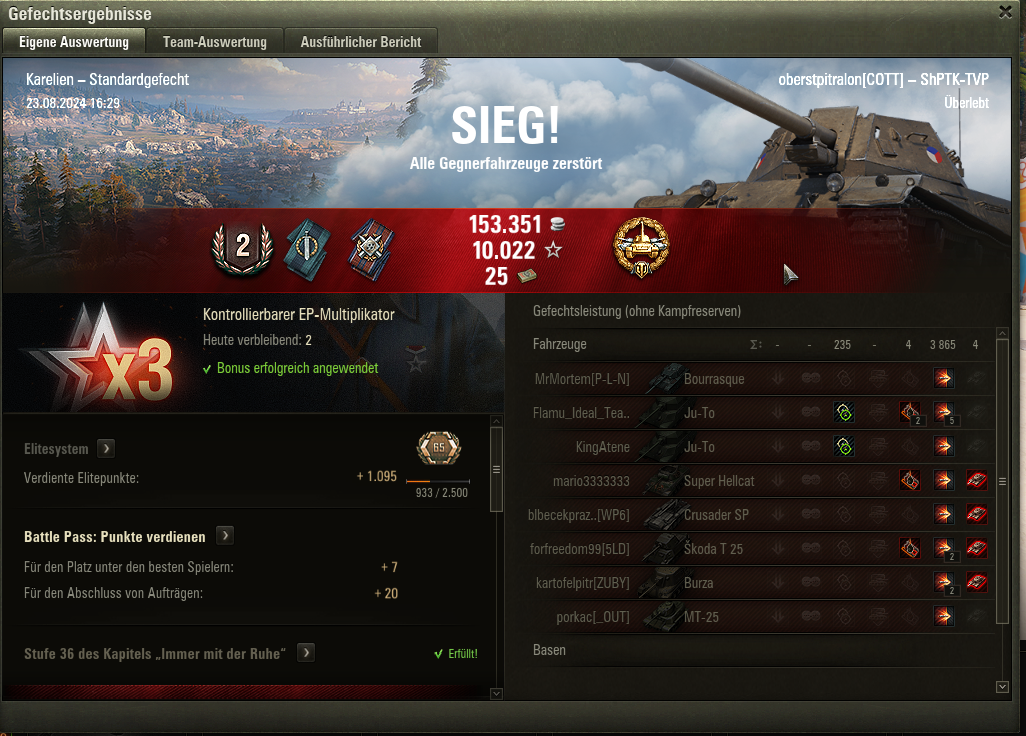Click the red-blue plaid medal ribbon
This screenshot has width=1026, height=736.
pyautogui.click(x=371, y=249)
